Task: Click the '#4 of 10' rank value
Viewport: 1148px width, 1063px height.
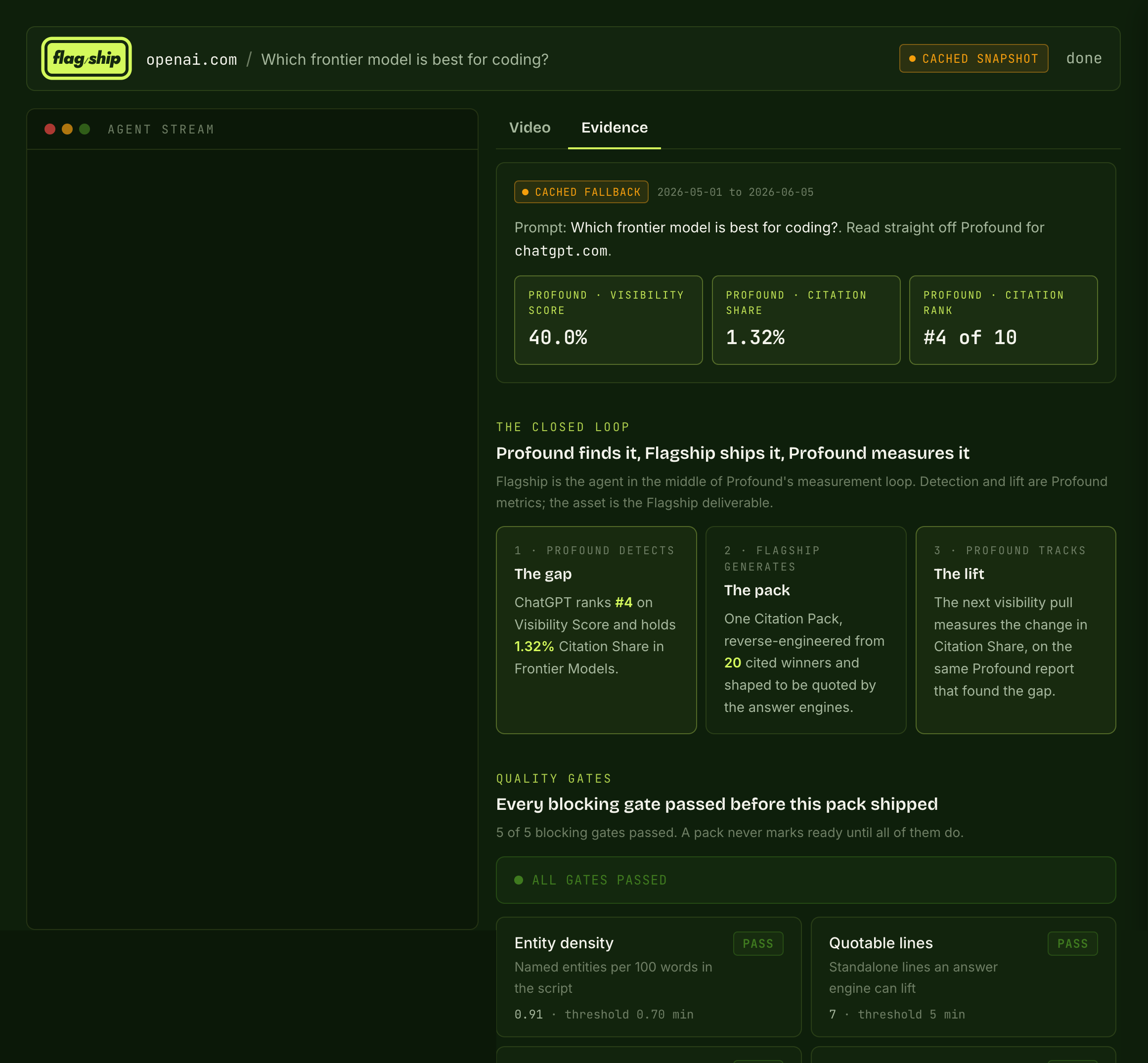Action: [970, 338]
